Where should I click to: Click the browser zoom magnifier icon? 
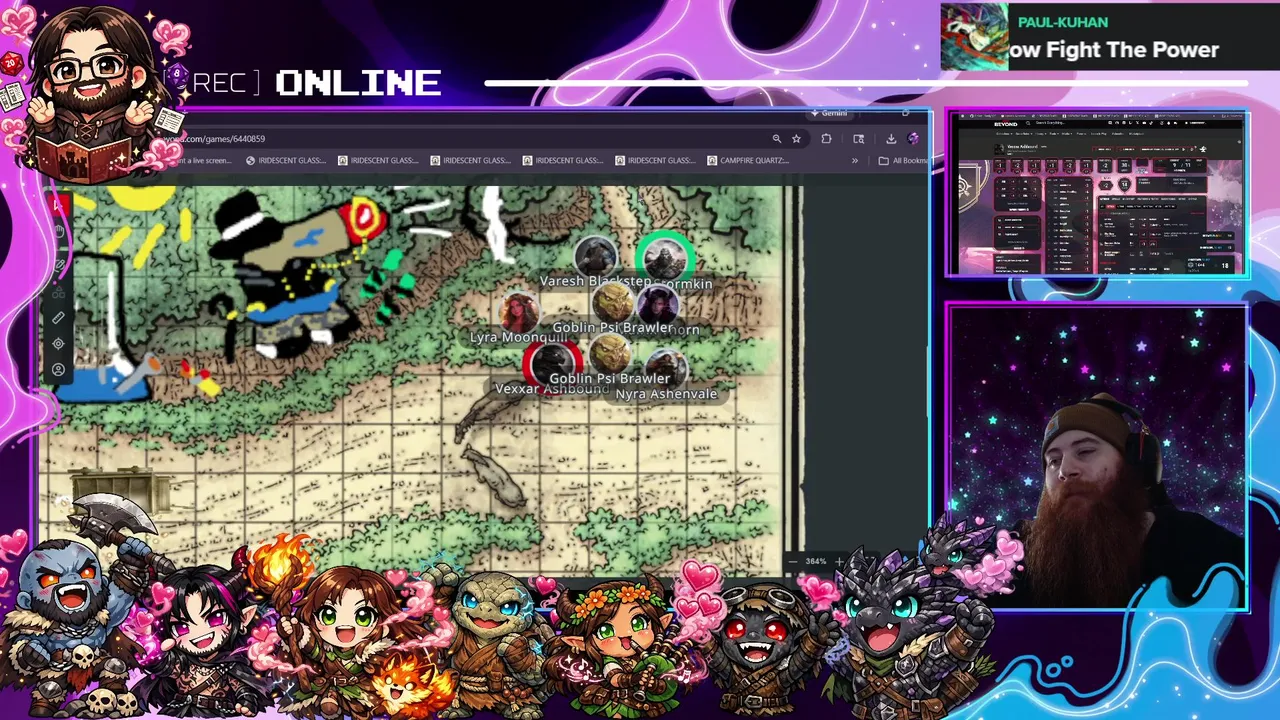(x=776, y=139)
